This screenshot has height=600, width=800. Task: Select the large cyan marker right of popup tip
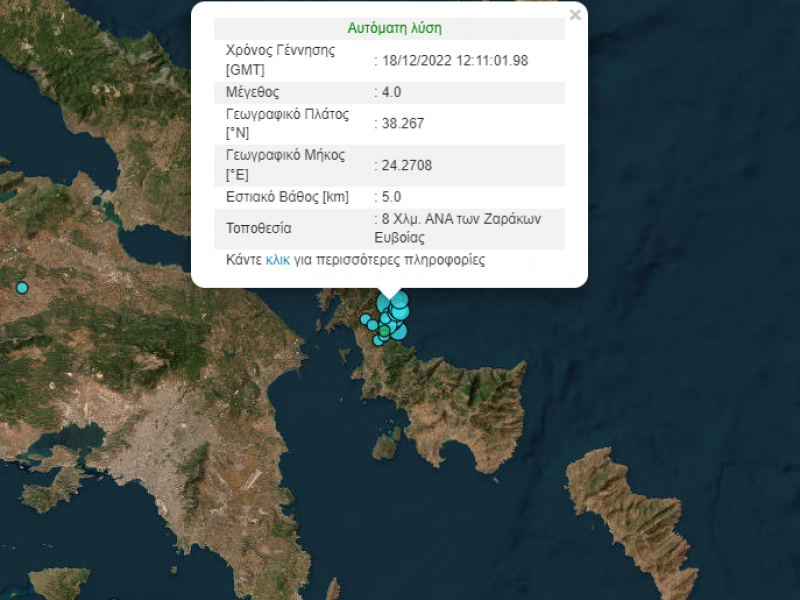coord(400,299)
